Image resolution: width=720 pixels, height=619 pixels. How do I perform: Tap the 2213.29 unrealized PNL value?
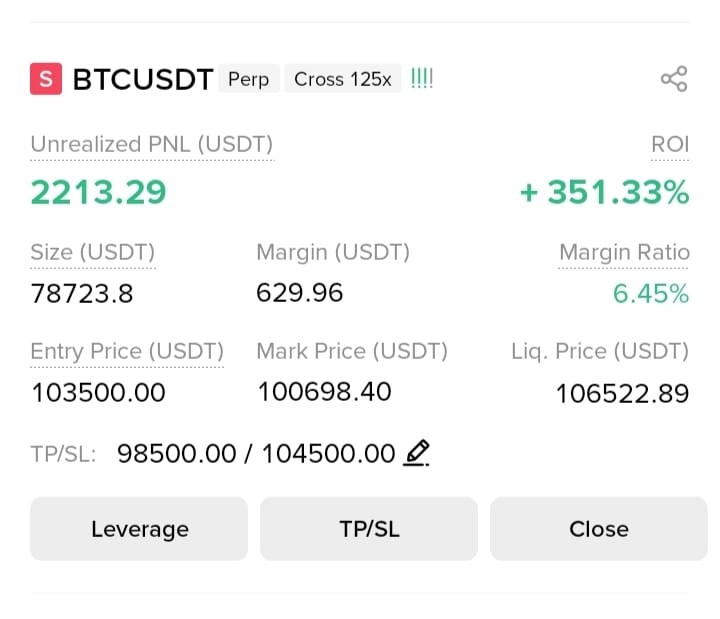pos(98,192)
